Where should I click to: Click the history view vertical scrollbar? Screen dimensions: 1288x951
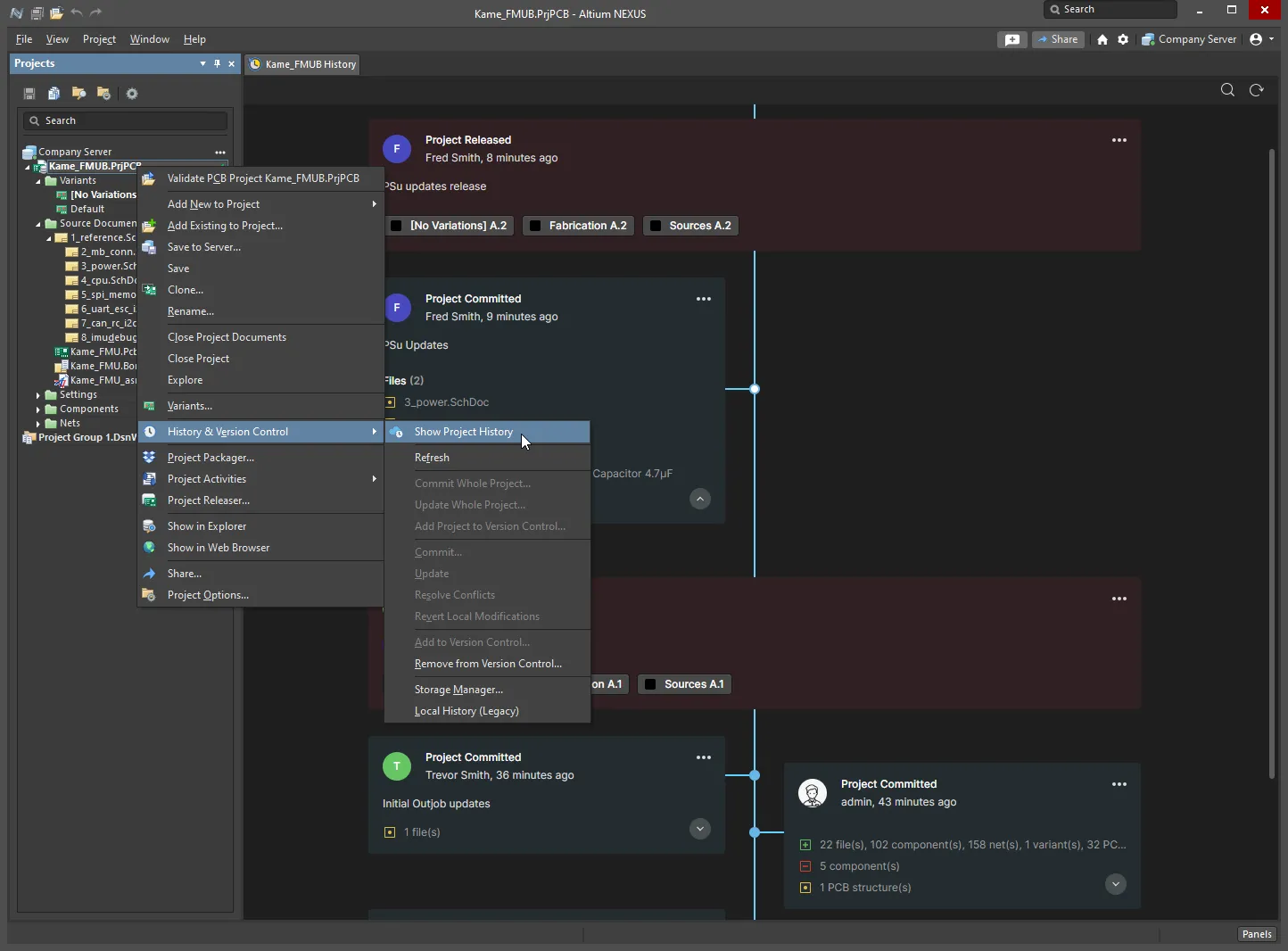(x=1272, y=464)
